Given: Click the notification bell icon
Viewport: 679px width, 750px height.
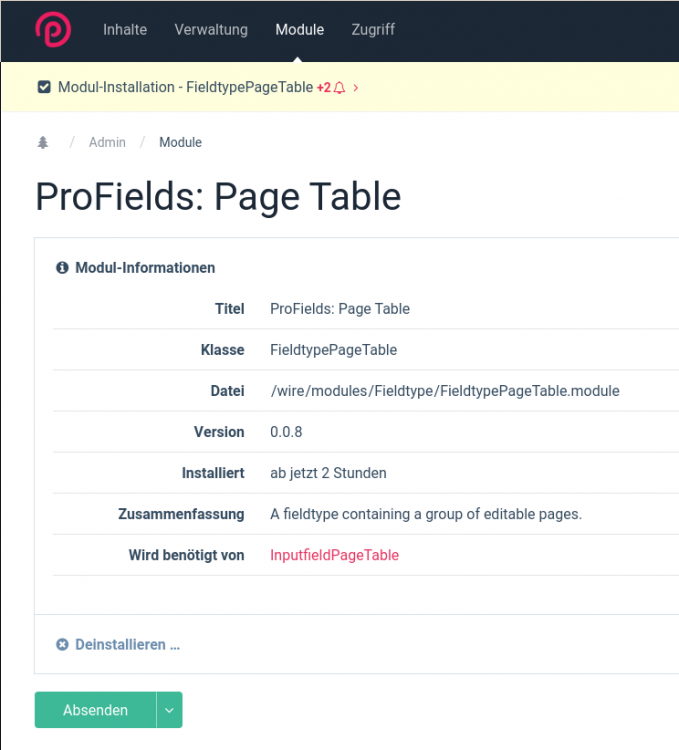Looking at the screenshot, I should pos(340,88).
